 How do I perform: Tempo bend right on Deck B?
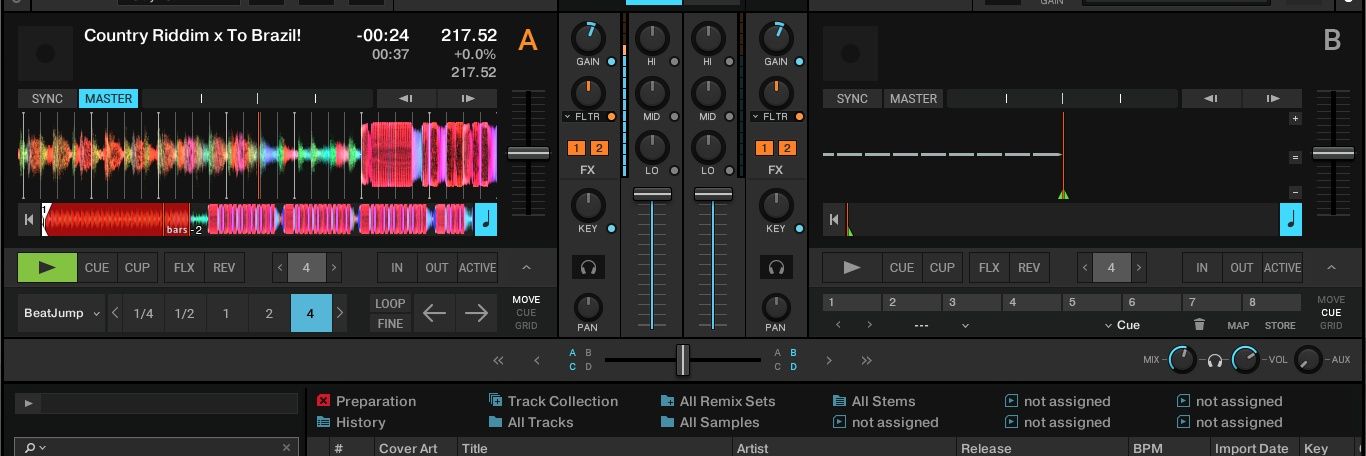point(1273,98)
